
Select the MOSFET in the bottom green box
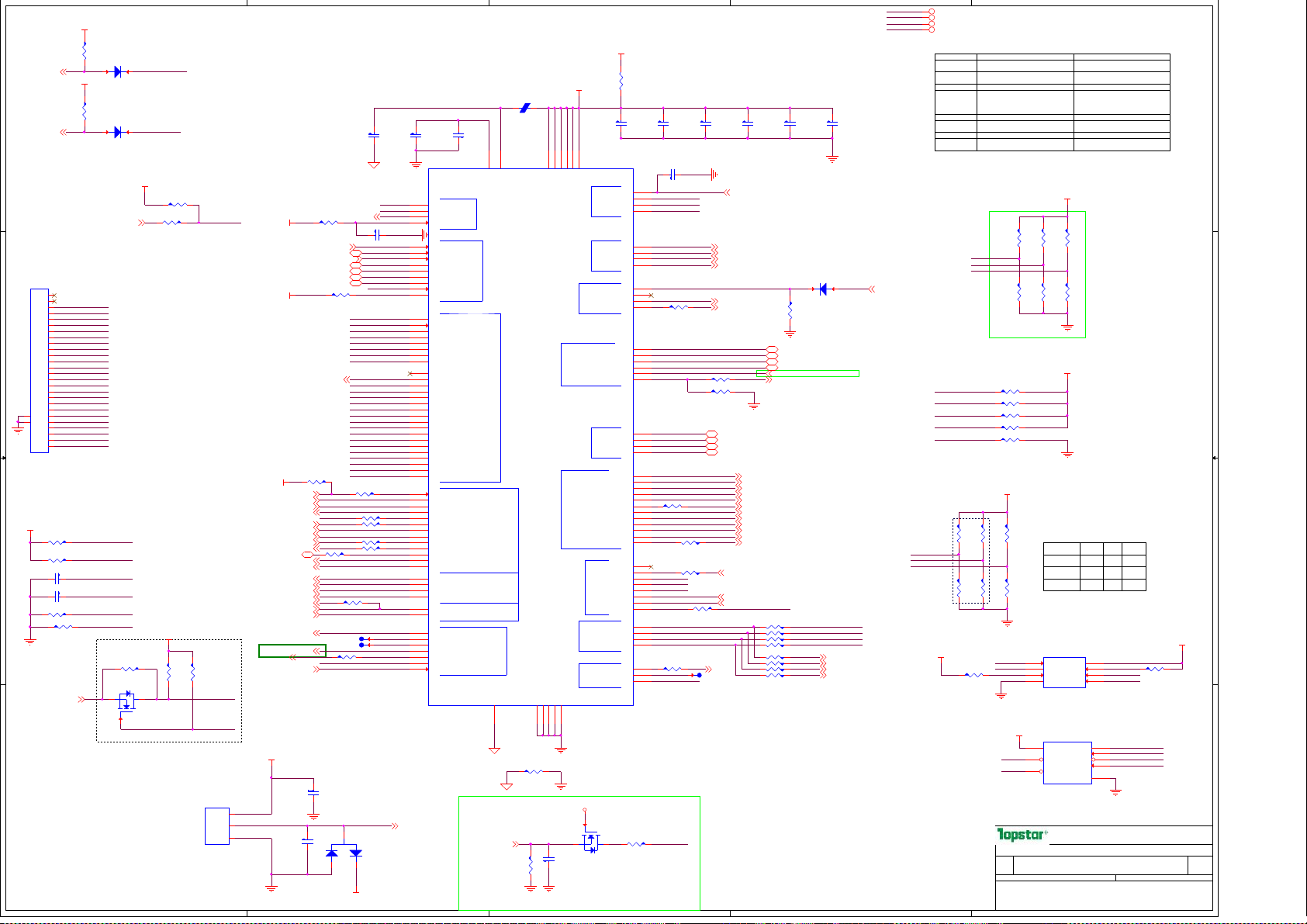click(591, 843)
